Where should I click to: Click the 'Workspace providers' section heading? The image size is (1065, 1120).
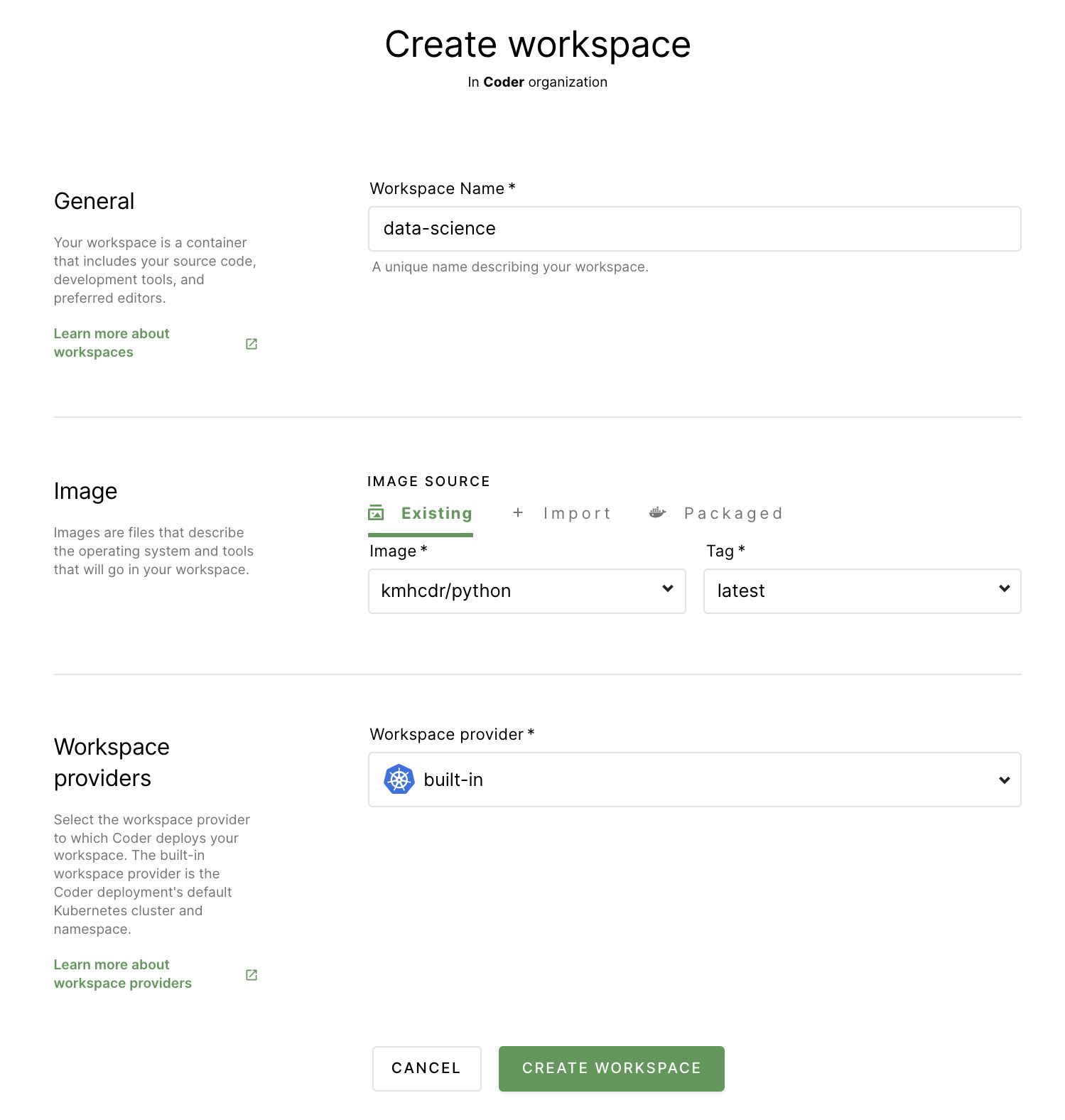[x=112, y=763]
